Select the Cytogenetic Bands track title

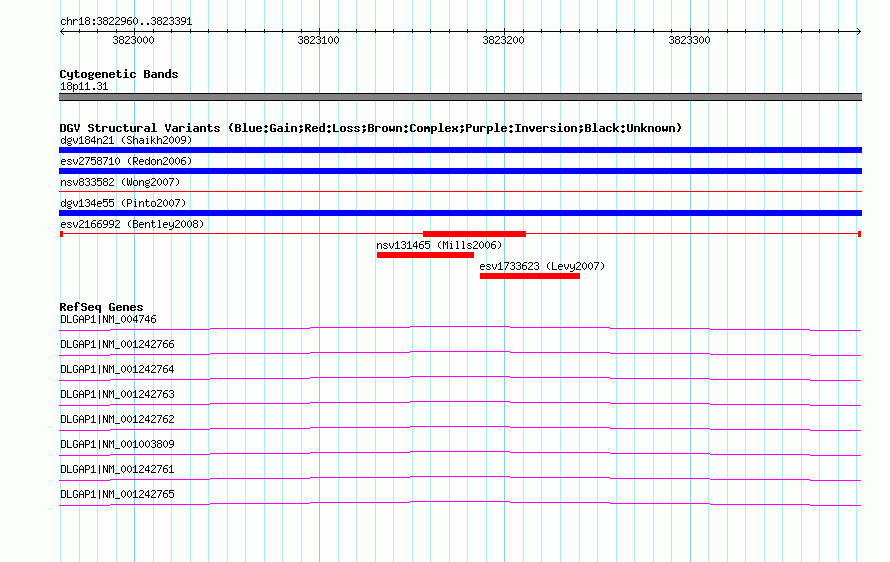click(x=119, y=74)
